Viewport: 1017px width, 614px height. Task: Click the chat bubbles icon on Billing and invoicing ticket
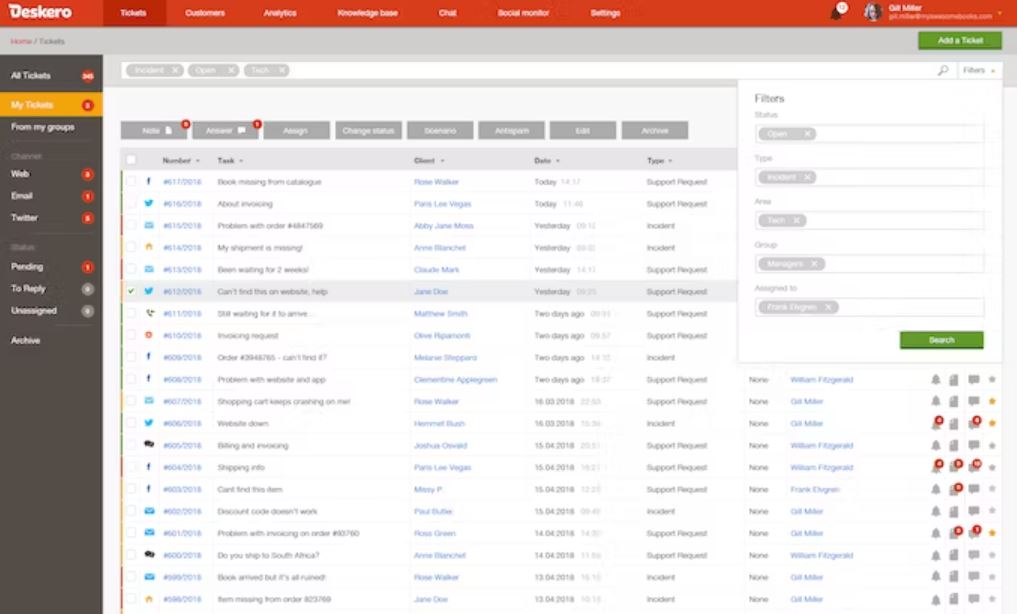(149, 445)
